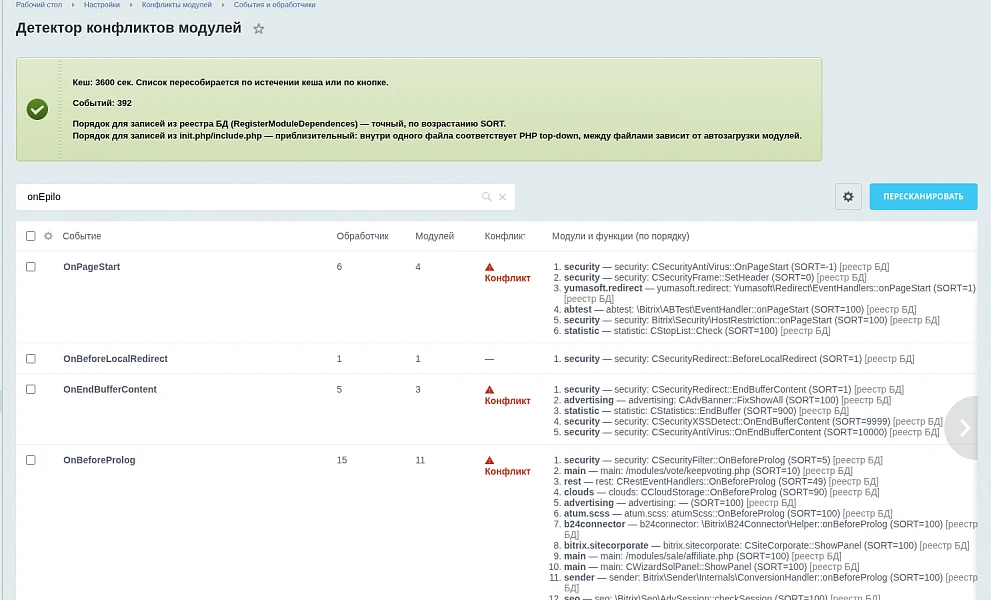Screen dimensions: 991x600
Task: Go to Рабочий стол breadcrumb
Action: click(39, 4)
